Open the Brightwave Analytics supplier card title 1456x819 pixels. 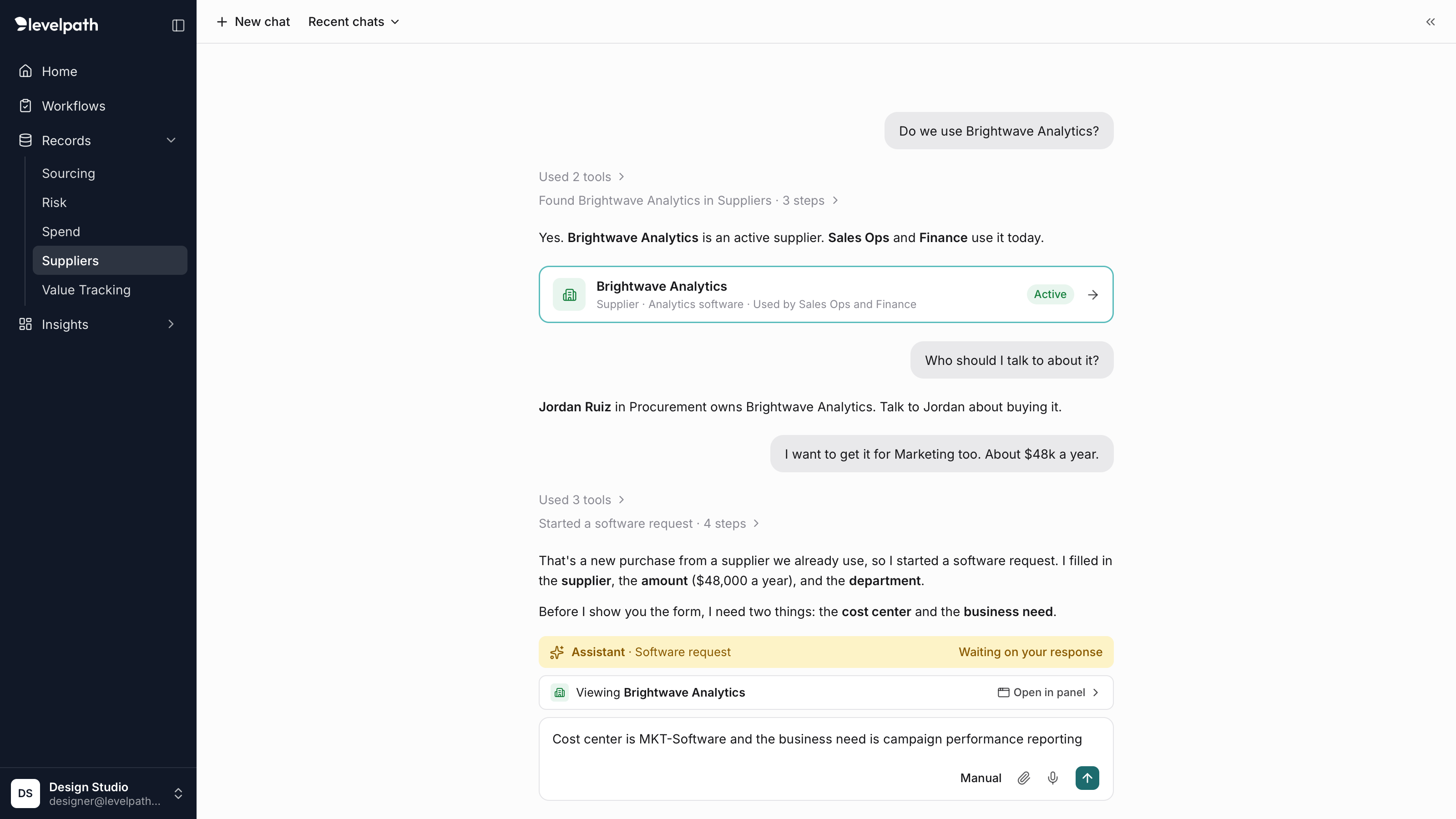pos(661,286)
